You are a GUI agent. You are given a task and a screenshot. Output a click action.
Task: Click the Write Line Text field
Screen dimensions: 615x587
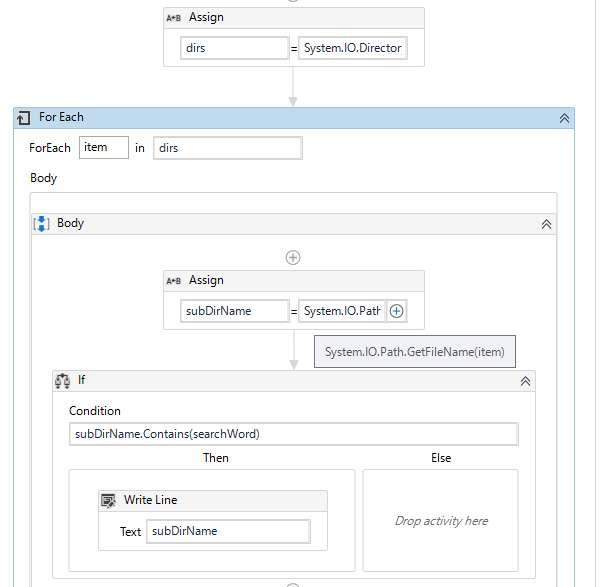pyautogui.click(x=228, y=531)
